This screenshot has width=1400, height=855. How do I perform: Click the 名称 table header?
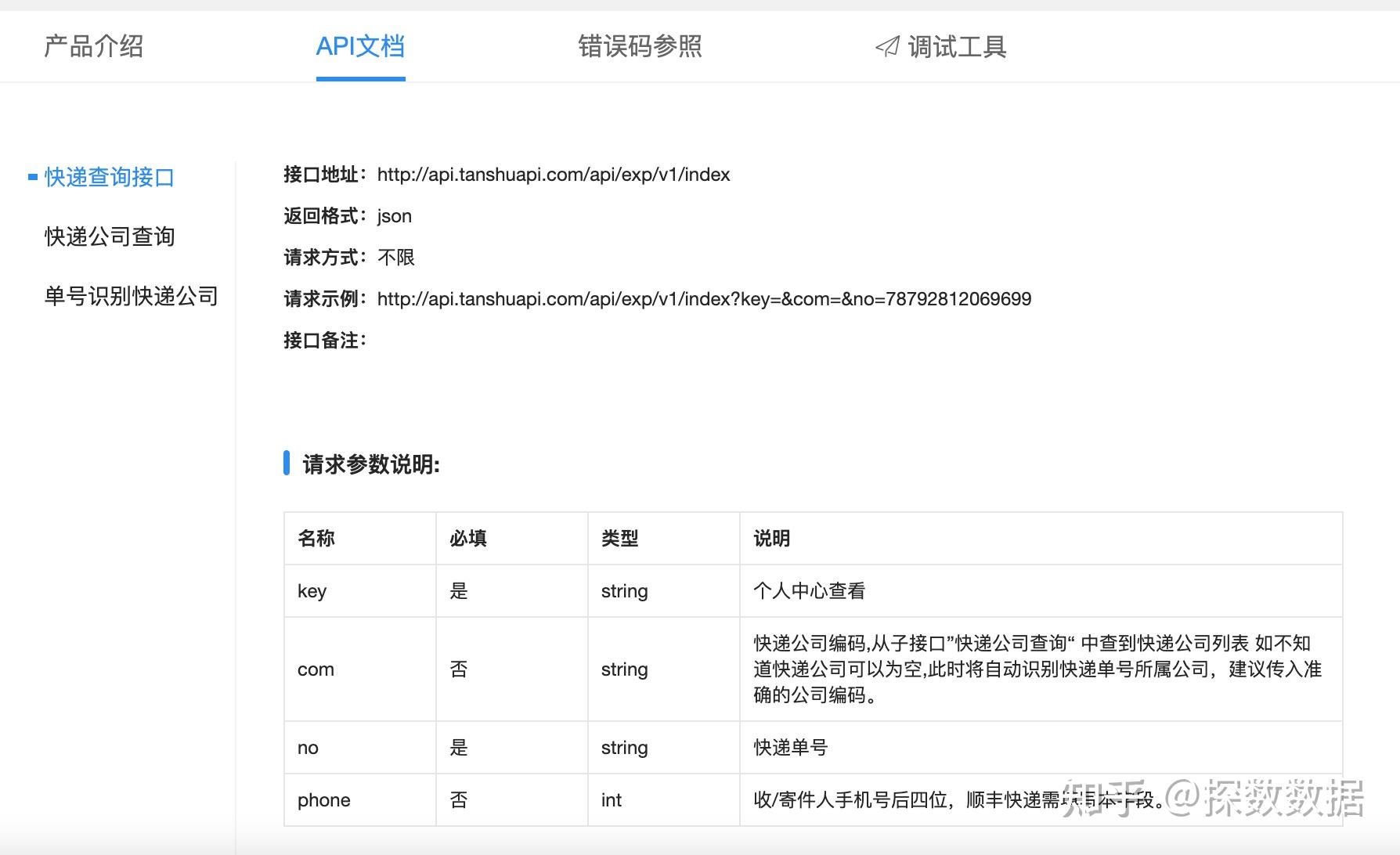tap(316, 539)
